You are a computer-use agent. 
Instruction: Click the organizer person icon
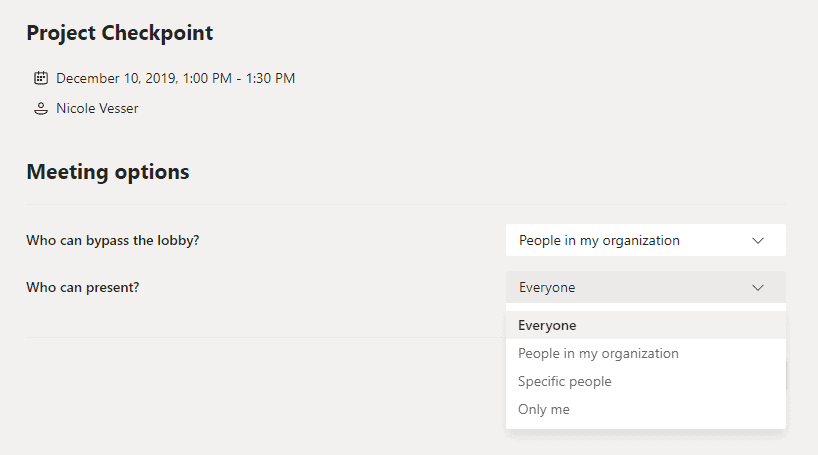(41, 109)
